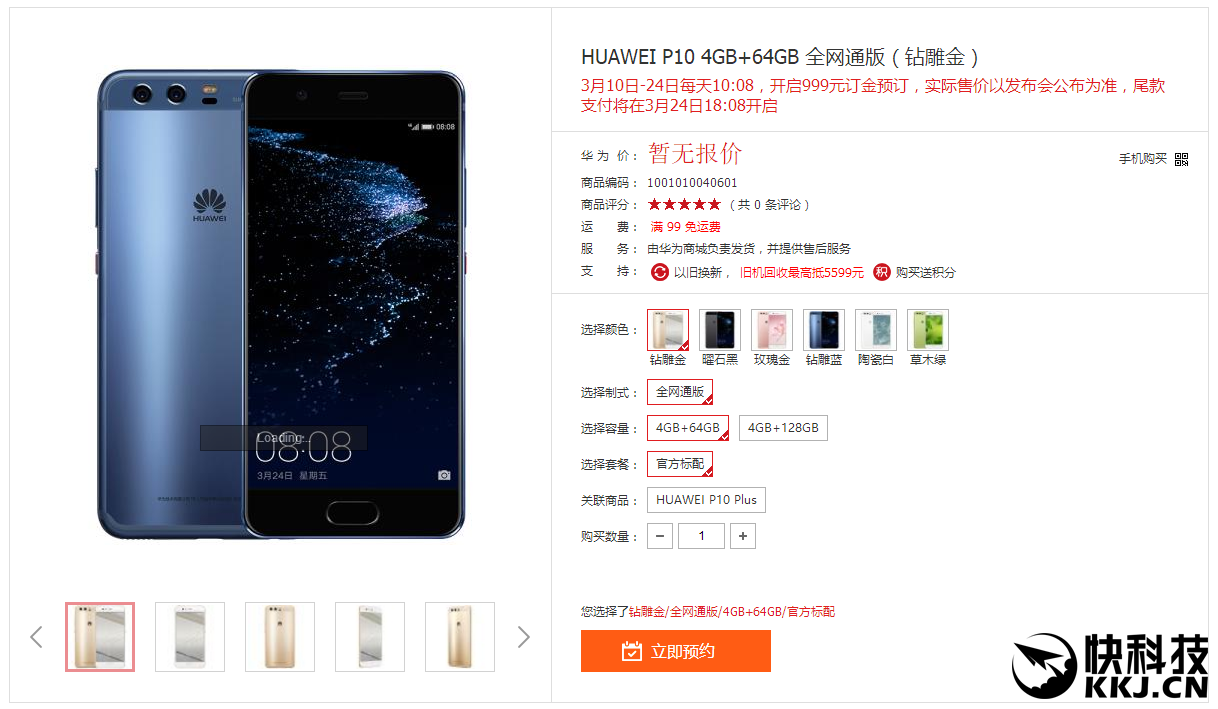Show next thumbnails with right arrow

coord(523,637)
